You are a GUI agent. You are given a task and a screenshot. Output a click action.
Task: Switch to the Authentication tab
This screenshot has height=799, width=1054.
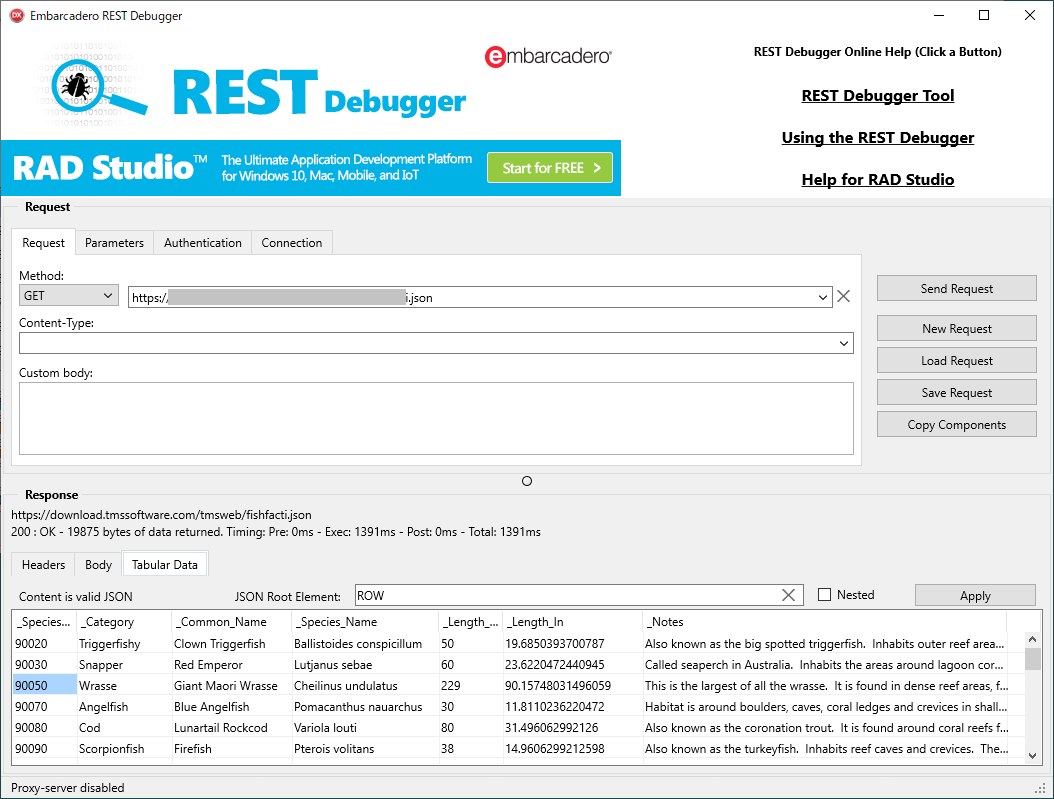pyautogui.click(x=202, y=243)
